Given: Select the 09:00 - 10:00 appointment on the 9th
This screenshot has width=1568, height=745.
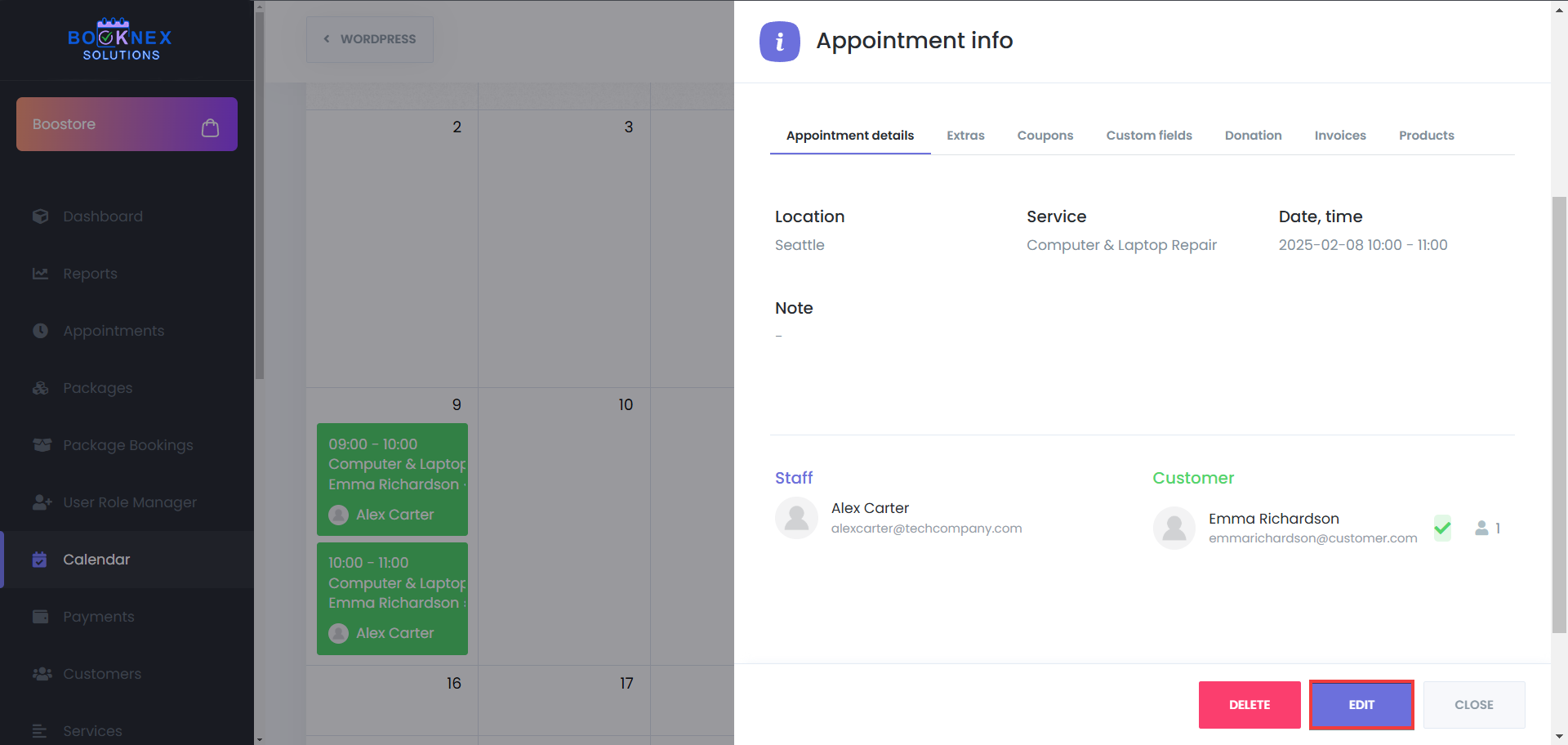Looking at the screenshot, I should click(x=392, y=480).
